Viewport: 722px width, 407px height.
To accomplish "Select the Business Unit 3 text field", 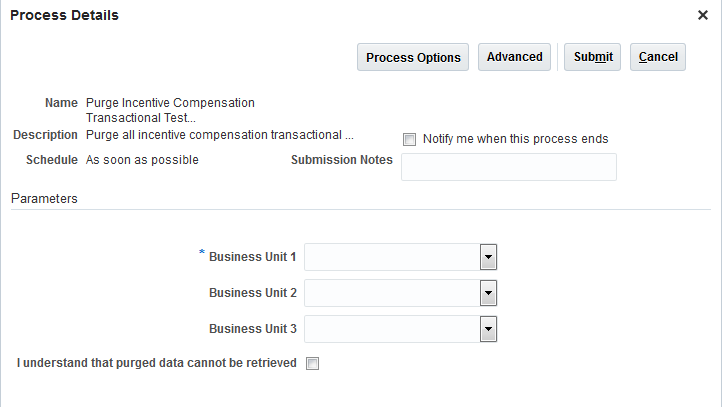I will 392,329.
